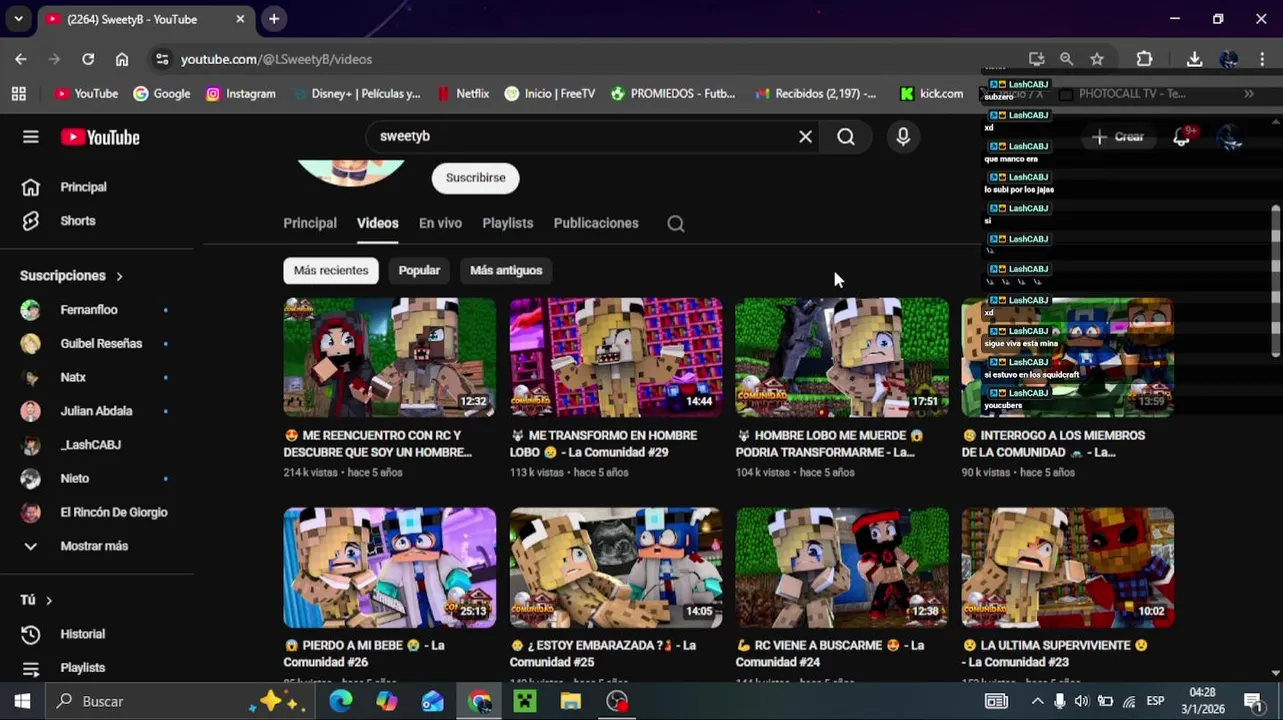This screenshot has width=1283, height=720.
Task: Open the browser zoom magnifier icon
Action: coord(1067,59)
